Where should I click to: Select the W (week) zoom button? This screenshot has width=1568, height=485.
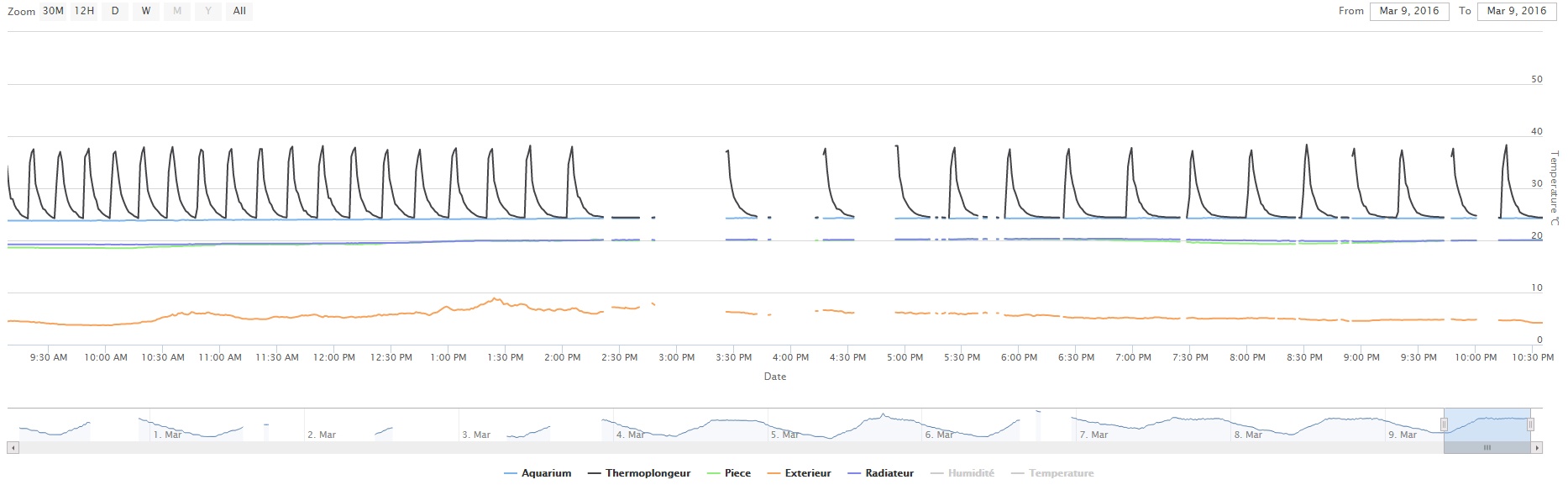(x=146, y=11)
